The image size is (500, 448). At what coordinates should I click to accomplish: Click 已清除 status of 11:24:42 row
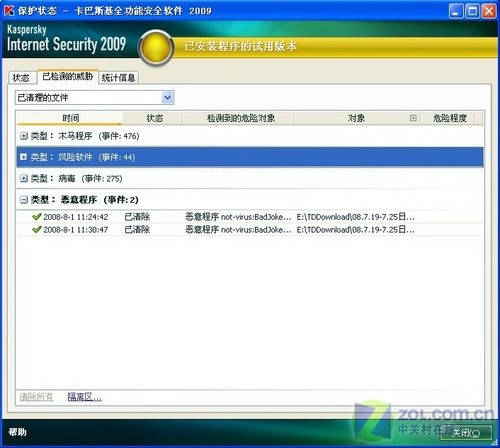point(137,217)
